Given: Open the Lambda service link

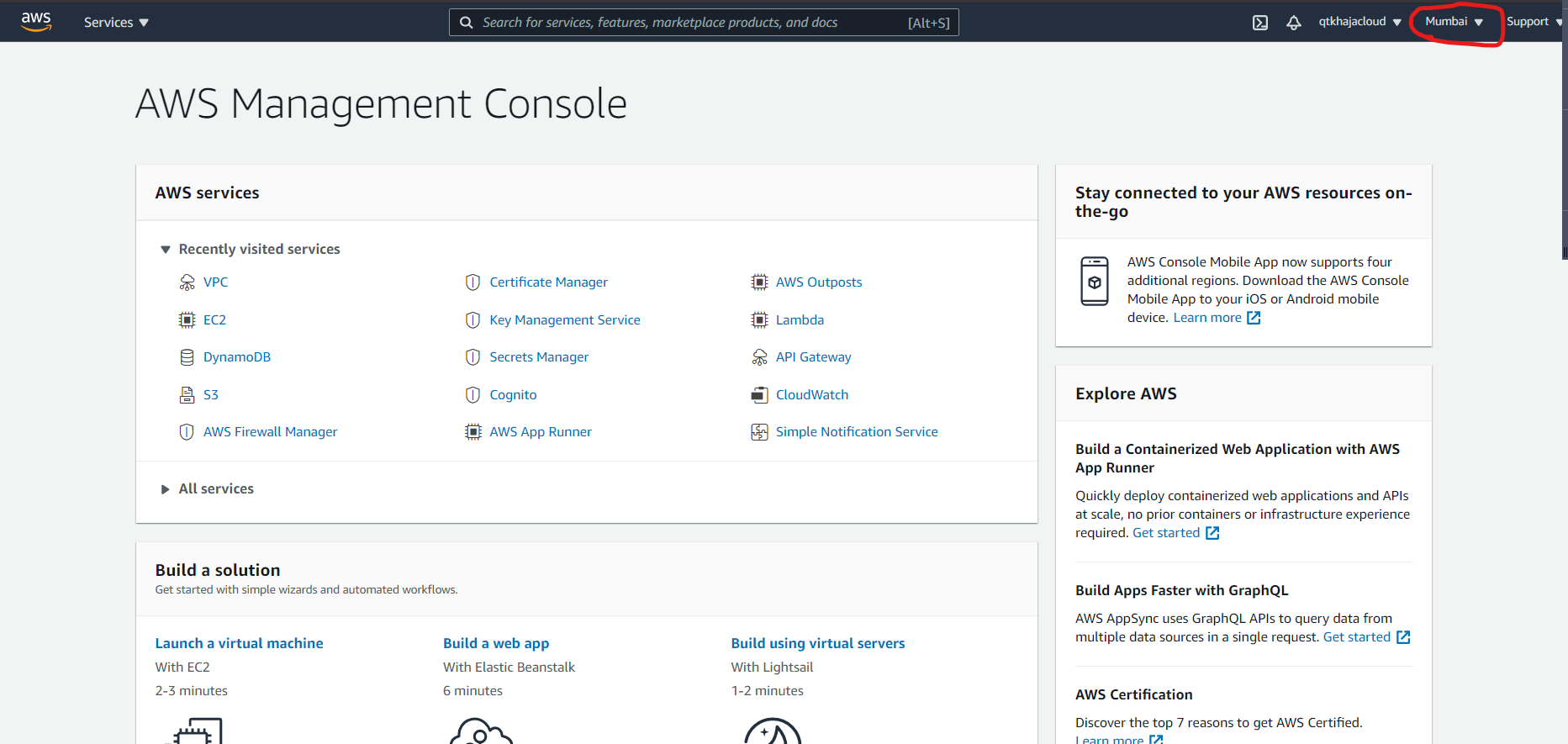Looking at the screenshot, I should (x=800, y=319).
